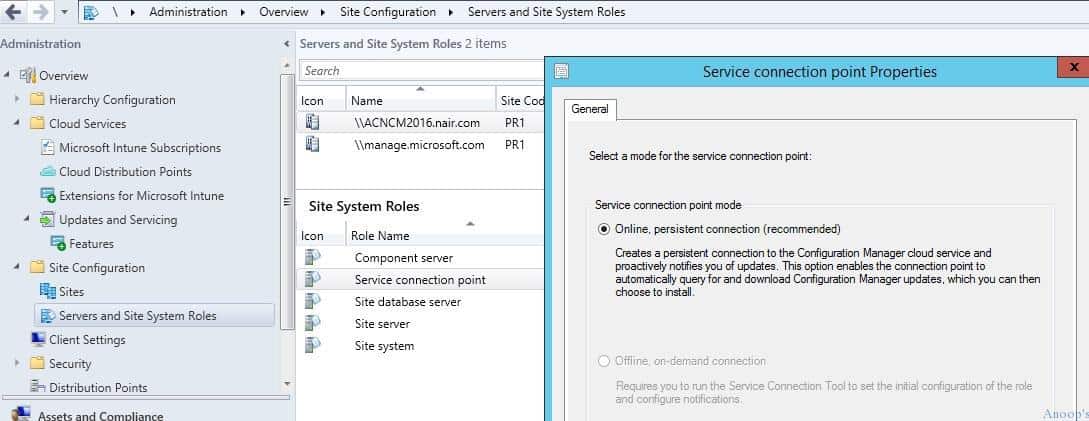Image resolution: width=1089 pixels, height=421 pixels.
Task: Click the Hierarchy Configuration folder icon
Action: coord(37,99)
